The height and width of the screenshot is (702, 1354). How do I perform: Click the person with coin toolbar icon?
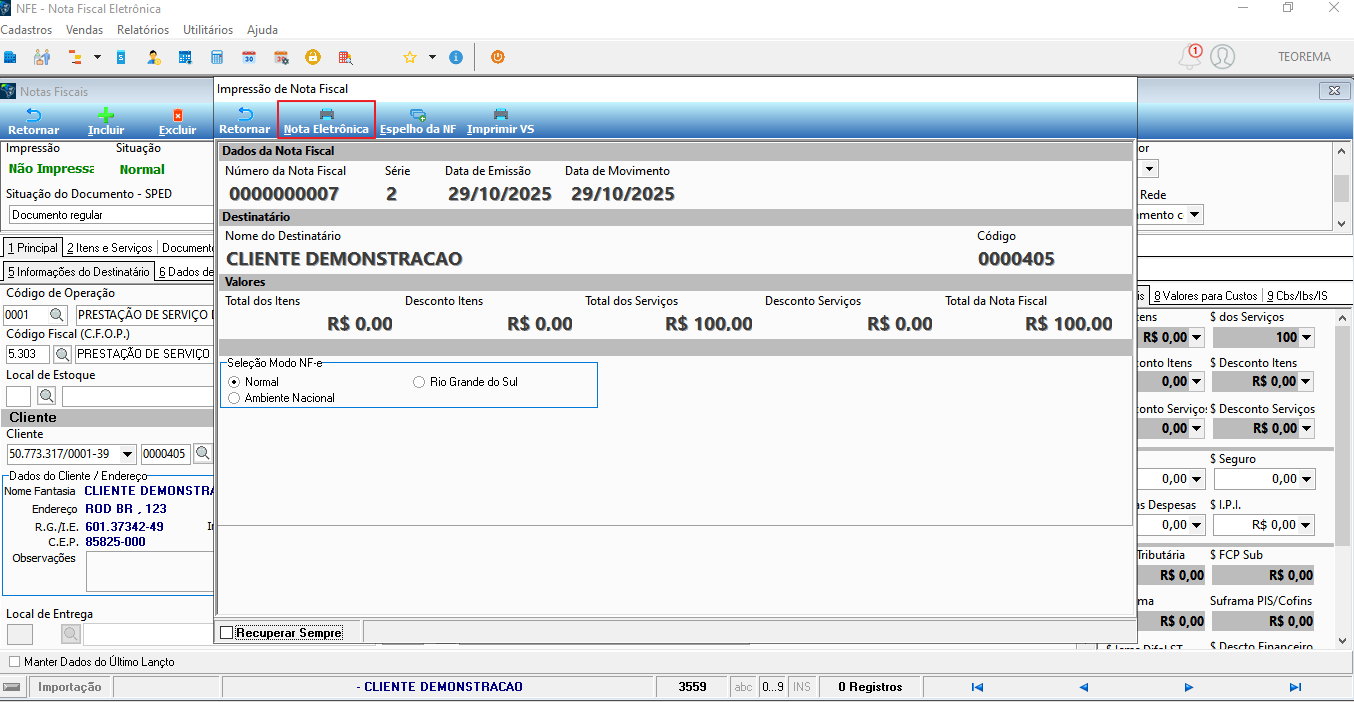click(x=153, y=57)
